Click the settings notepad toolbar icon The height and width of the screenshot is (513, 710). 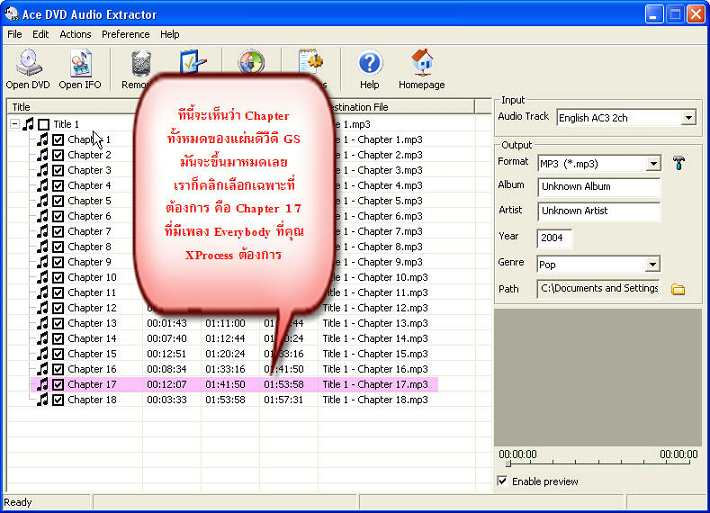[311, 62]
